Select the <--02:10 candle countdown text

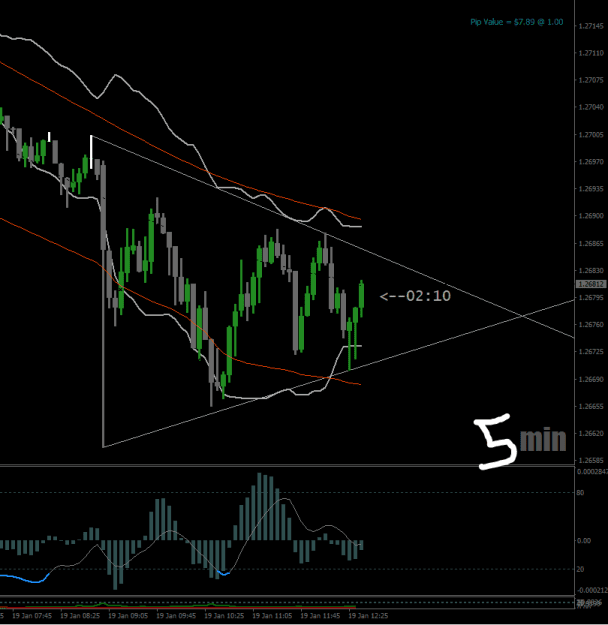click(x=415, y=296)
